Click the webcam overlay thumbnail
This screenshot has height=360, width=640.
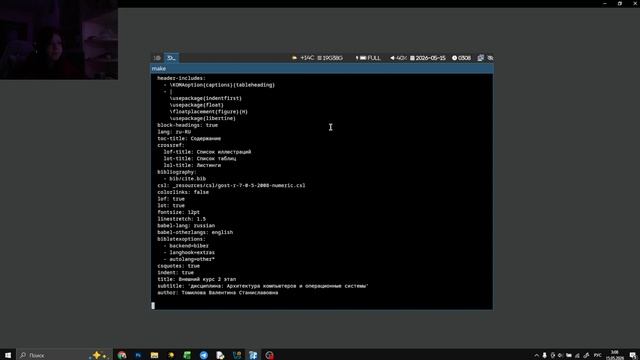tap(59, 40)
